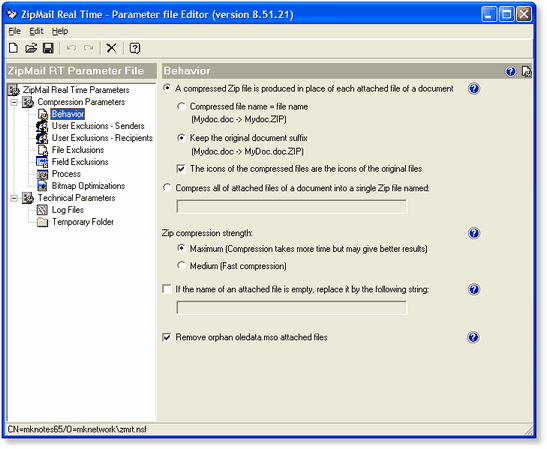Open the File menu

[14, 31]
